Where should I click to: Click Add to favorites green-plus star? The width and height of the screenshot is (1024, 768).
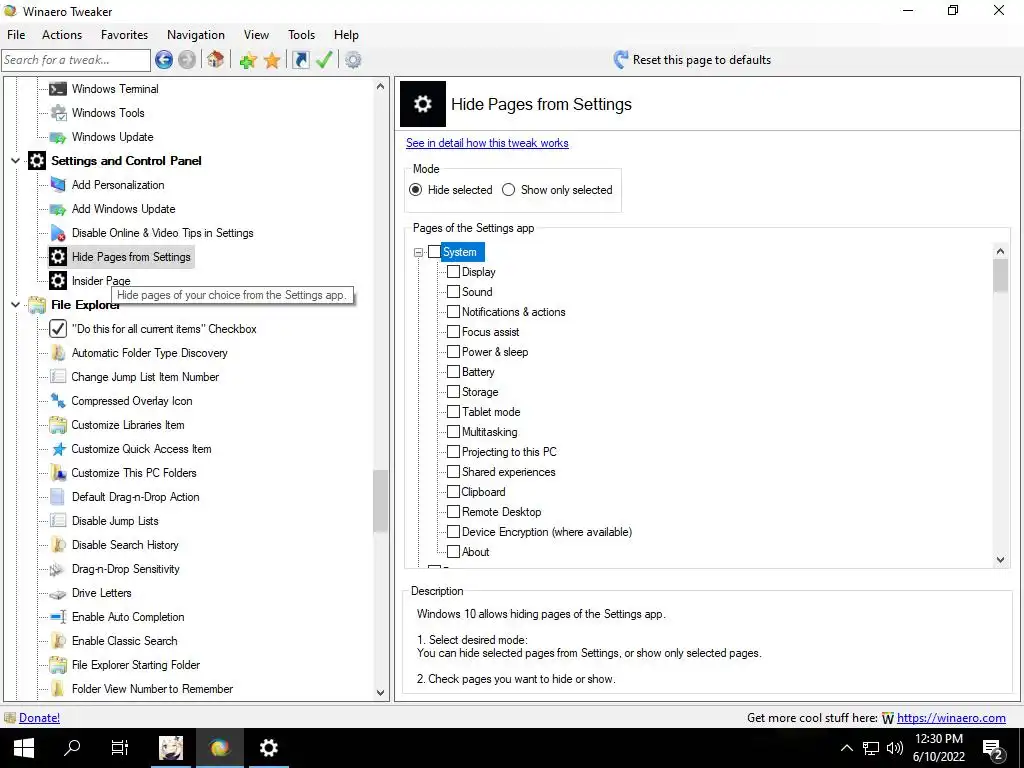[x=248, y=61]
